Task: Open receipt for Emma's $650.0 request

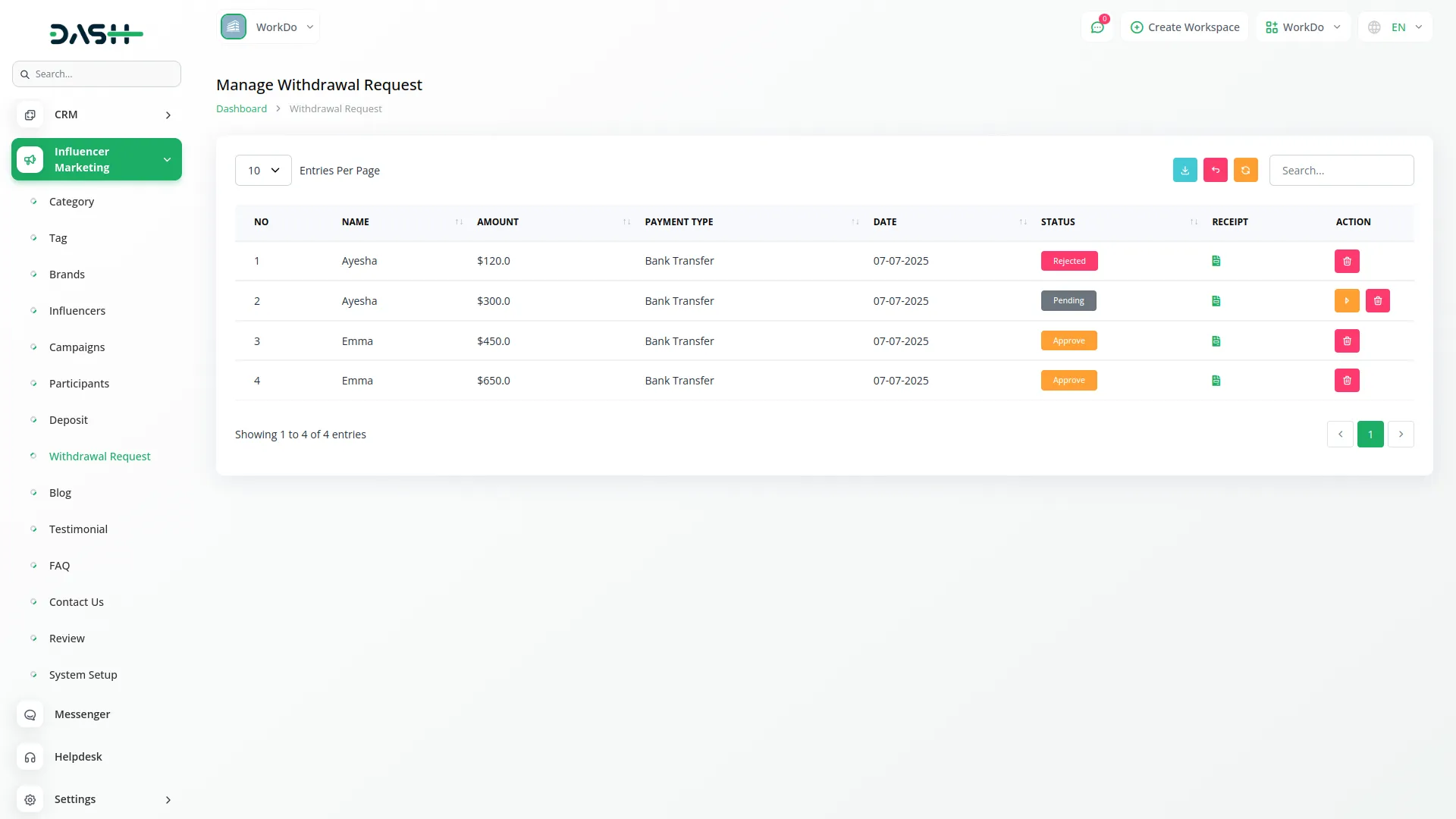Action: click(x=1216, y=381)
